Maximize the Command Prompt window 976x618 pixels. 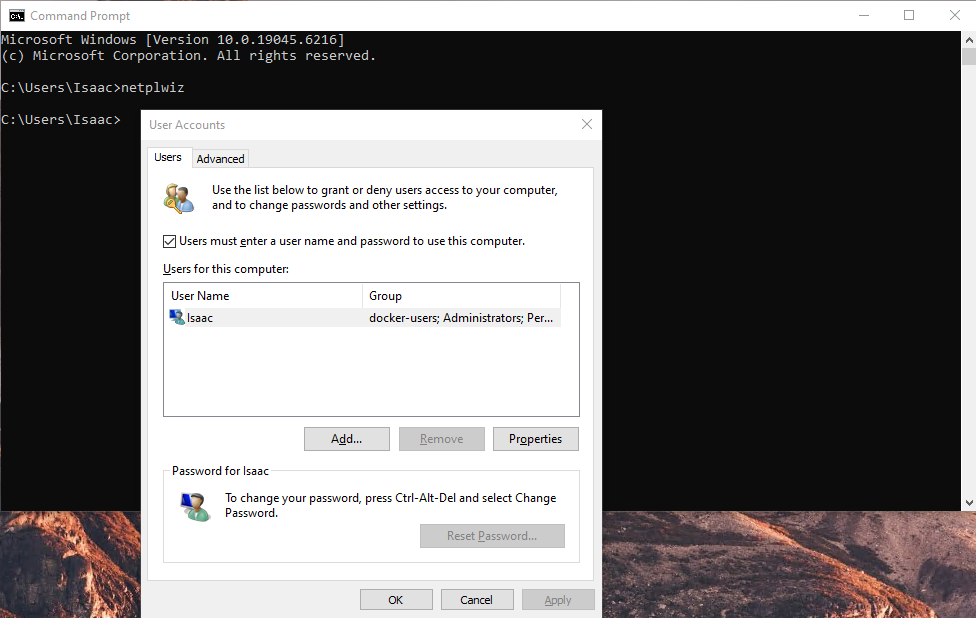click(x=909, y=16)
